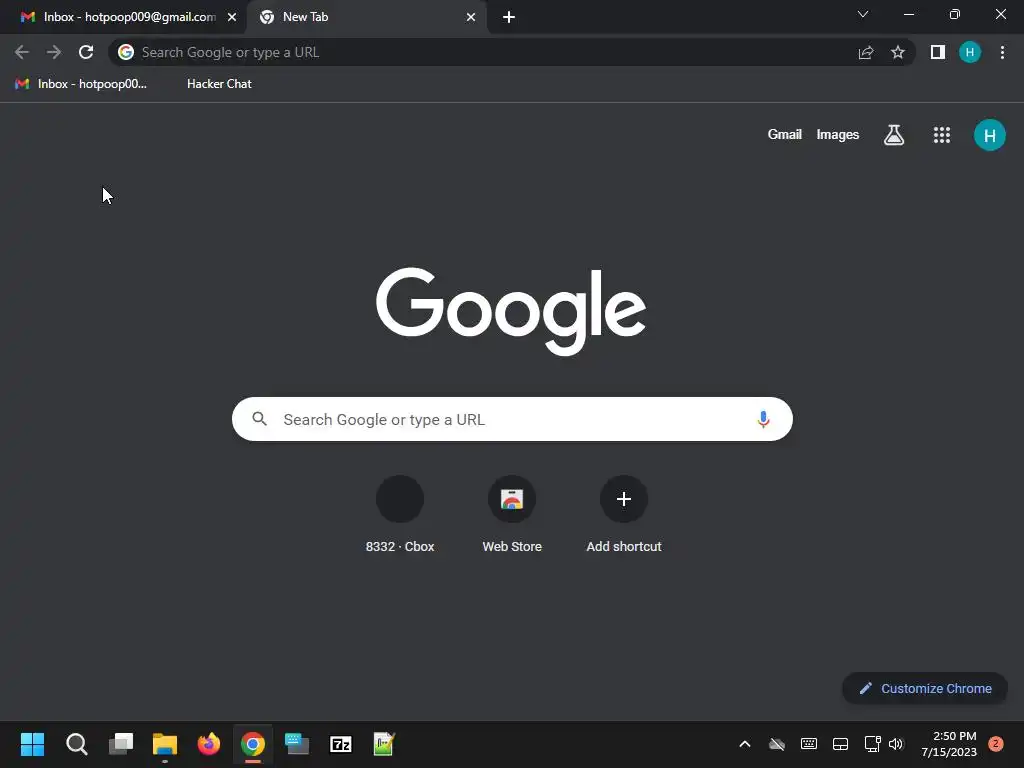Image resolution: width=1024 pixels, height=768 pixels.
Task: Click the browser back arrow
Action: pos(22,52)
